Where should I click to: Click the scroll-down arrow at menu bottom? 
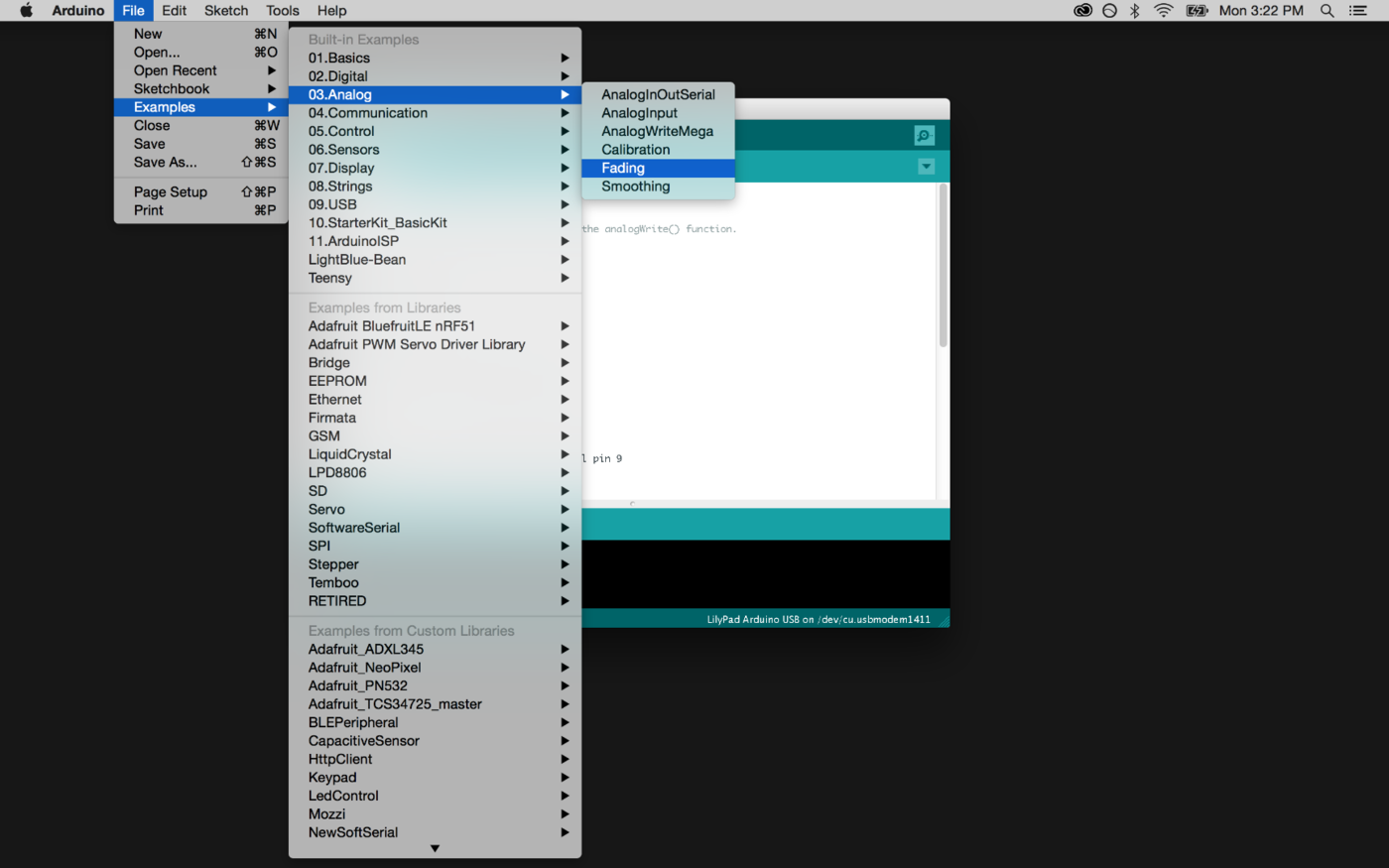tap(435, 848)
